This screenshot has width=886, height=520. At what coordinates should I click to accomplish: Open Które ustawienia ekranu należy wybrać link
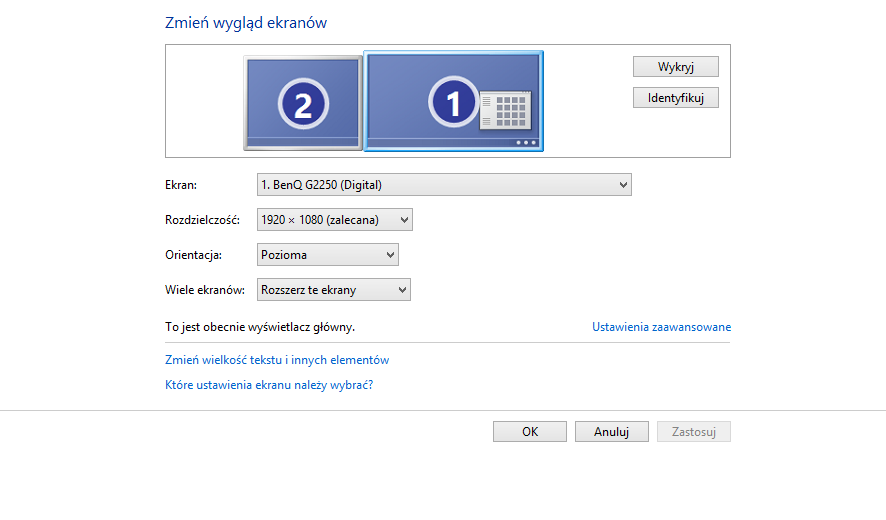tap(269, 385)
